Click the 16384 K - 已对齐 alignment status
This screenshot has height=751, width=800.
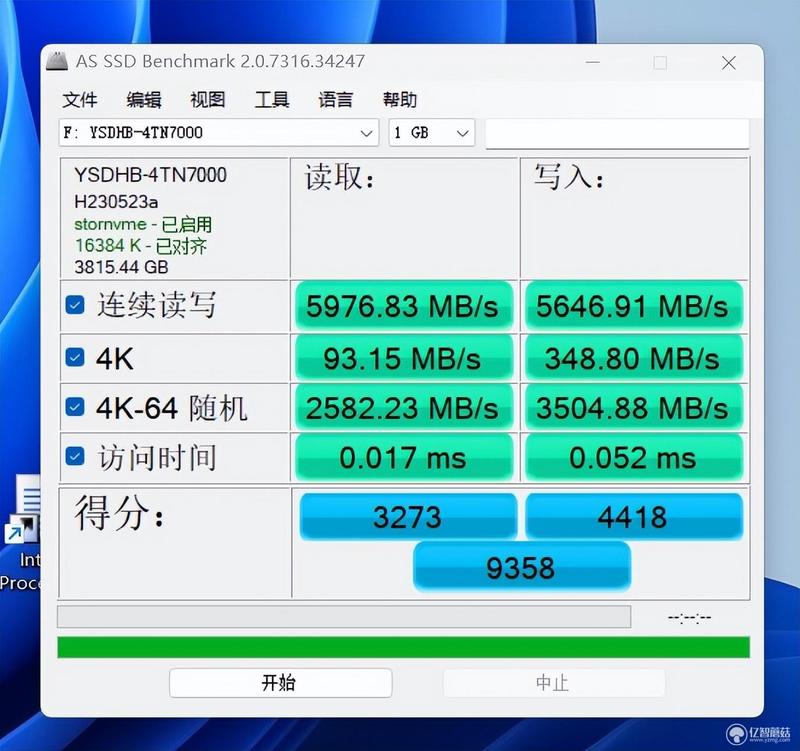click(140, 246)
